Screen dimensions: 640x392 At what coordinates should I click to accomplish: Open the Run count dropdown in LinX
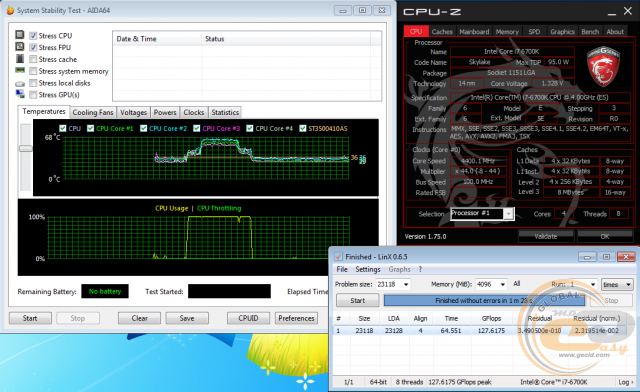tap(593, 284)
